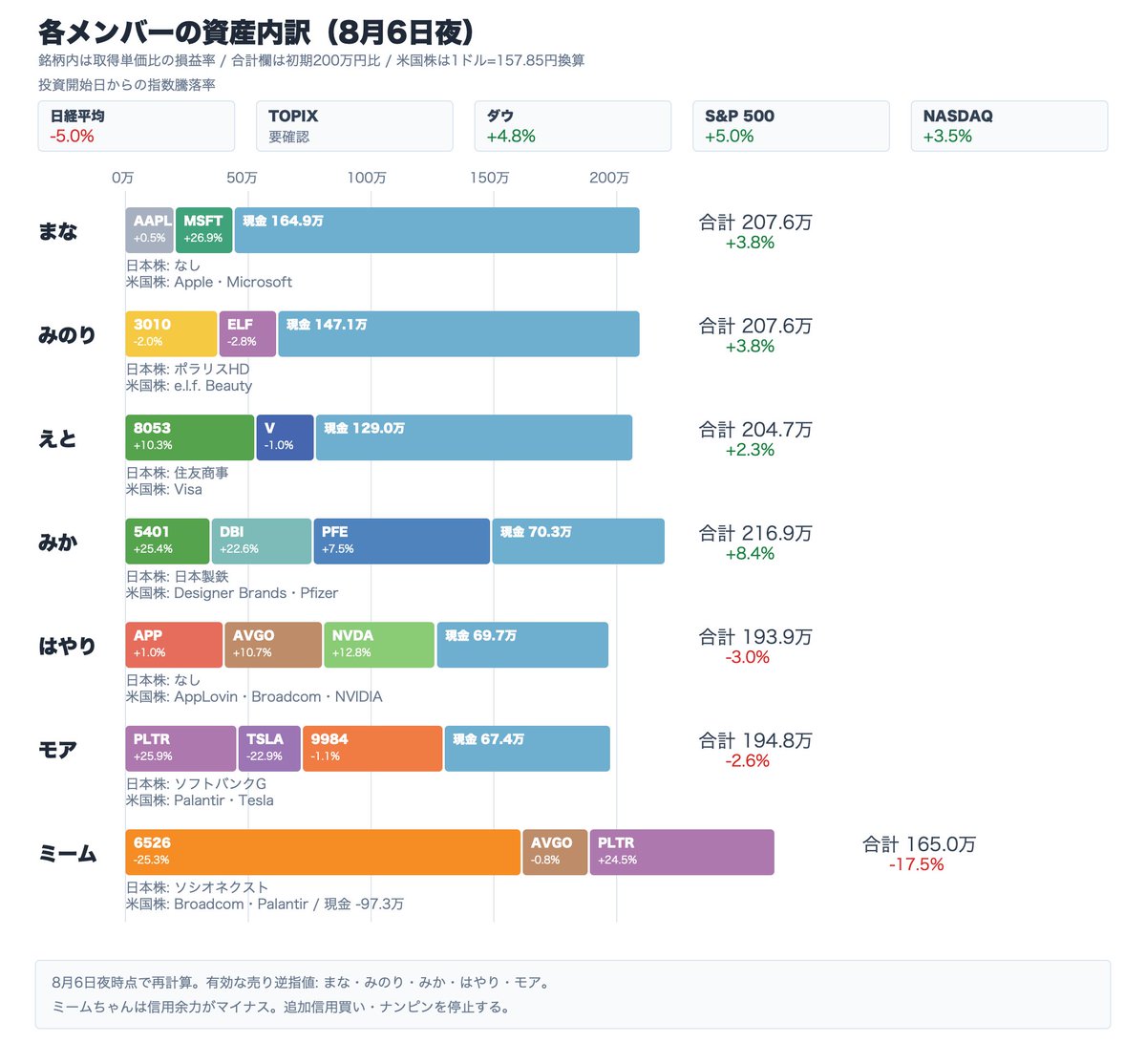Screen dimensions: 1146x1064
Task: Click the モア member name
Action: (57, 750)
